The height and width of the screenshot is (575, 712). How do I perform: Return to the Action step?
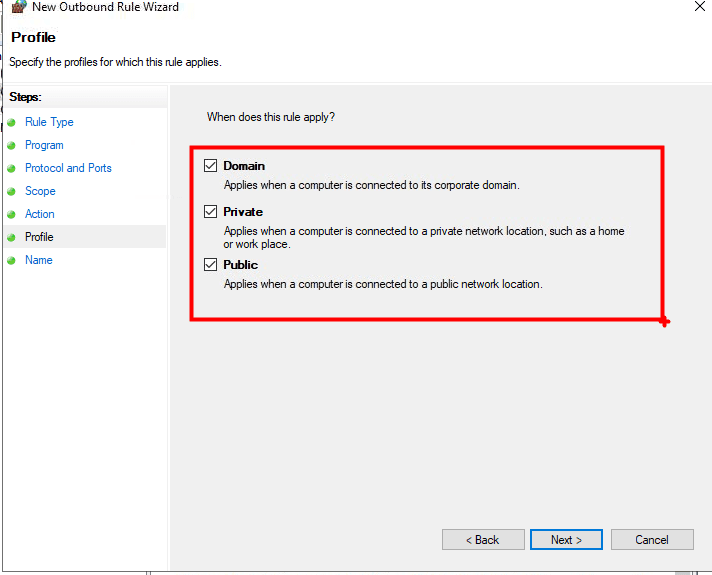[x=40, y=214]
